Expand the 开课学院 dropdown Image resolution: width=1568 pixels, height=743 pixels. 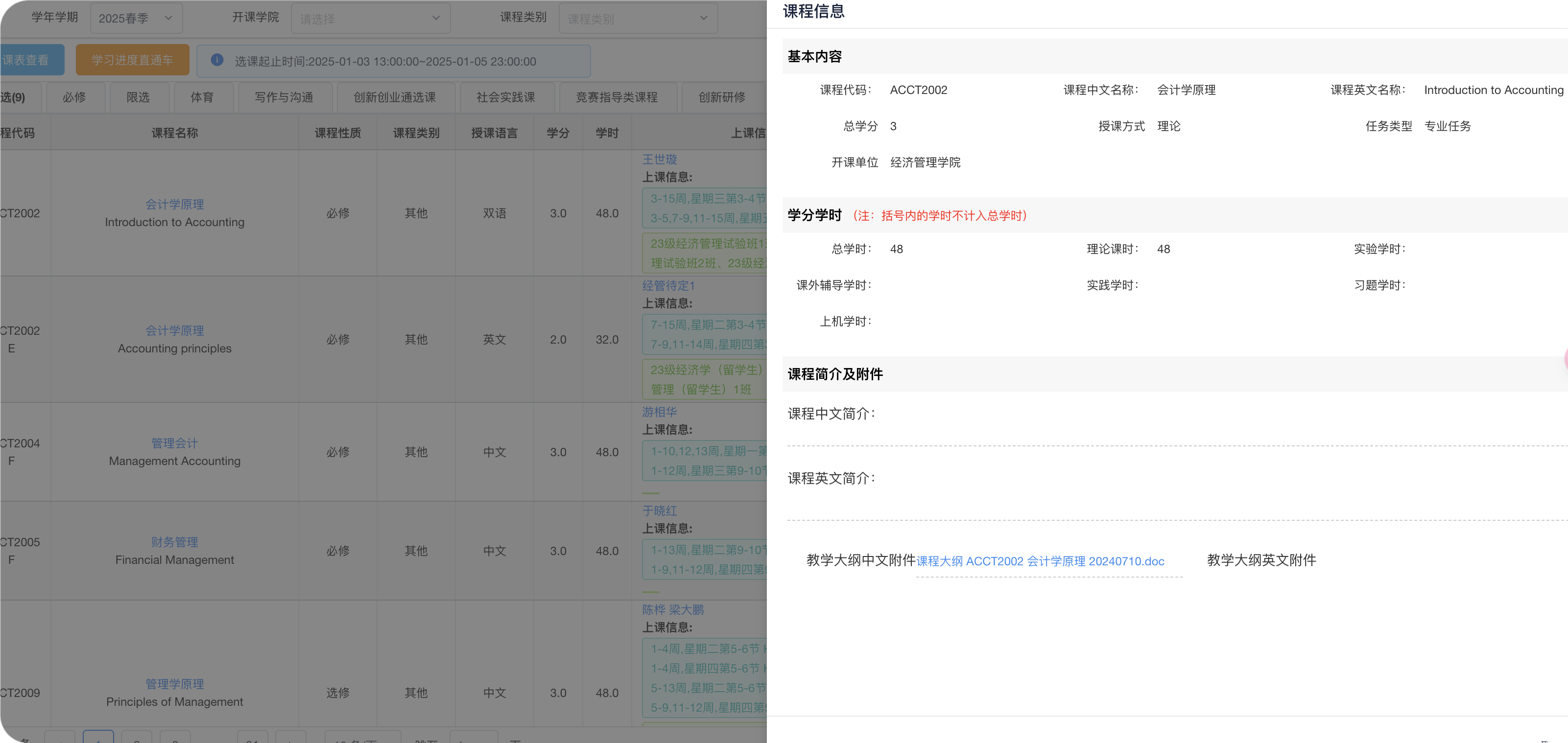370,18
